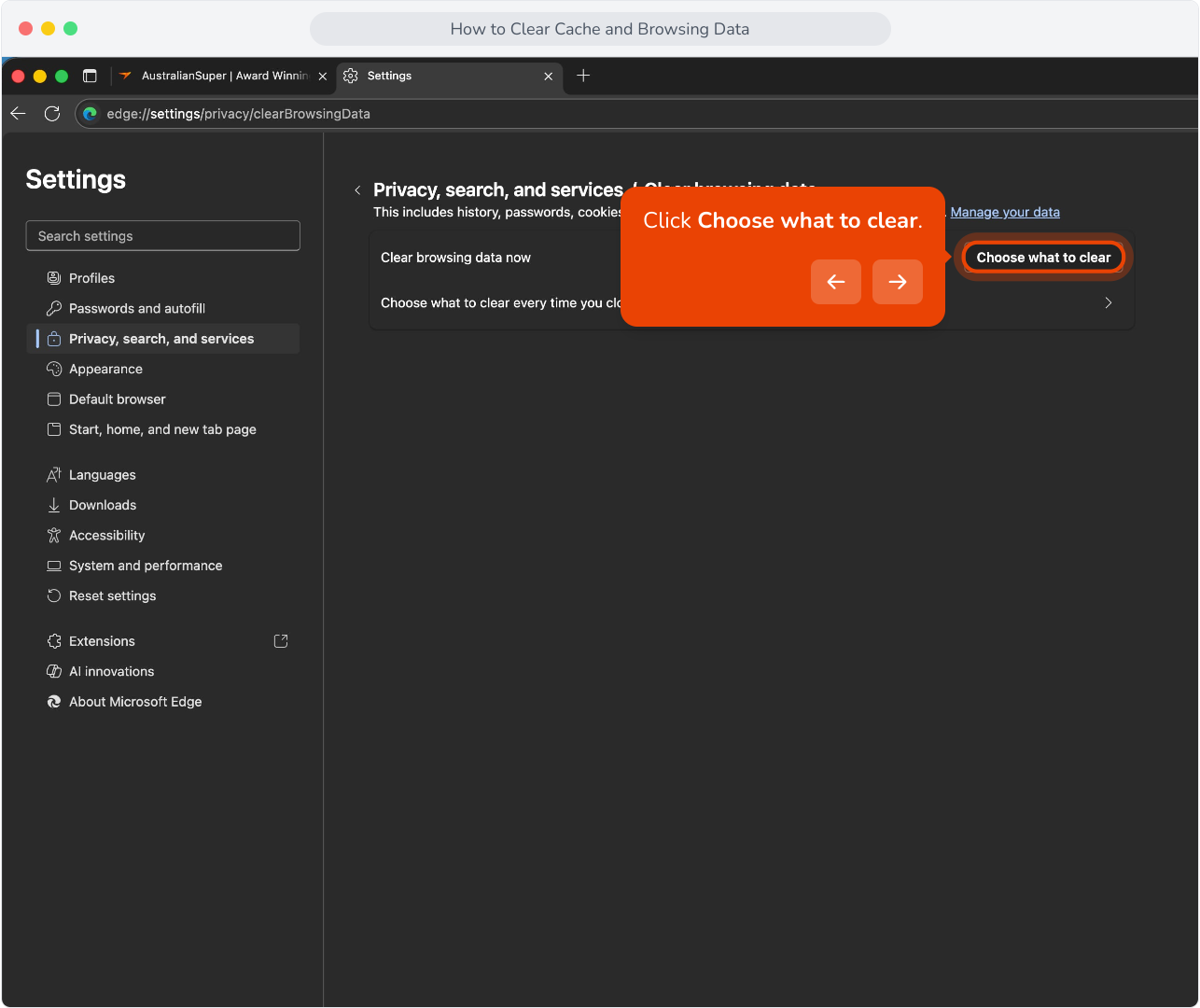The height and width of the screenshot is (1008, 1200).
Task: Go to previous tutorial step arrow
Action: [x=836, y=282]
